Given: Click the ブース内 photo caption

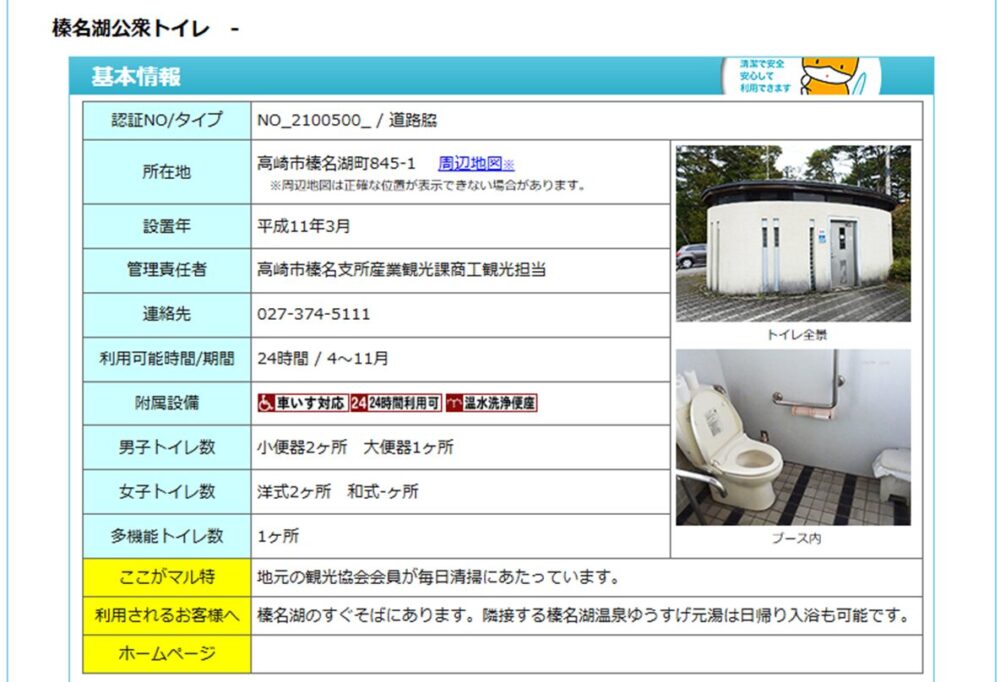Looking at the screenshot, I should (796, 539).
